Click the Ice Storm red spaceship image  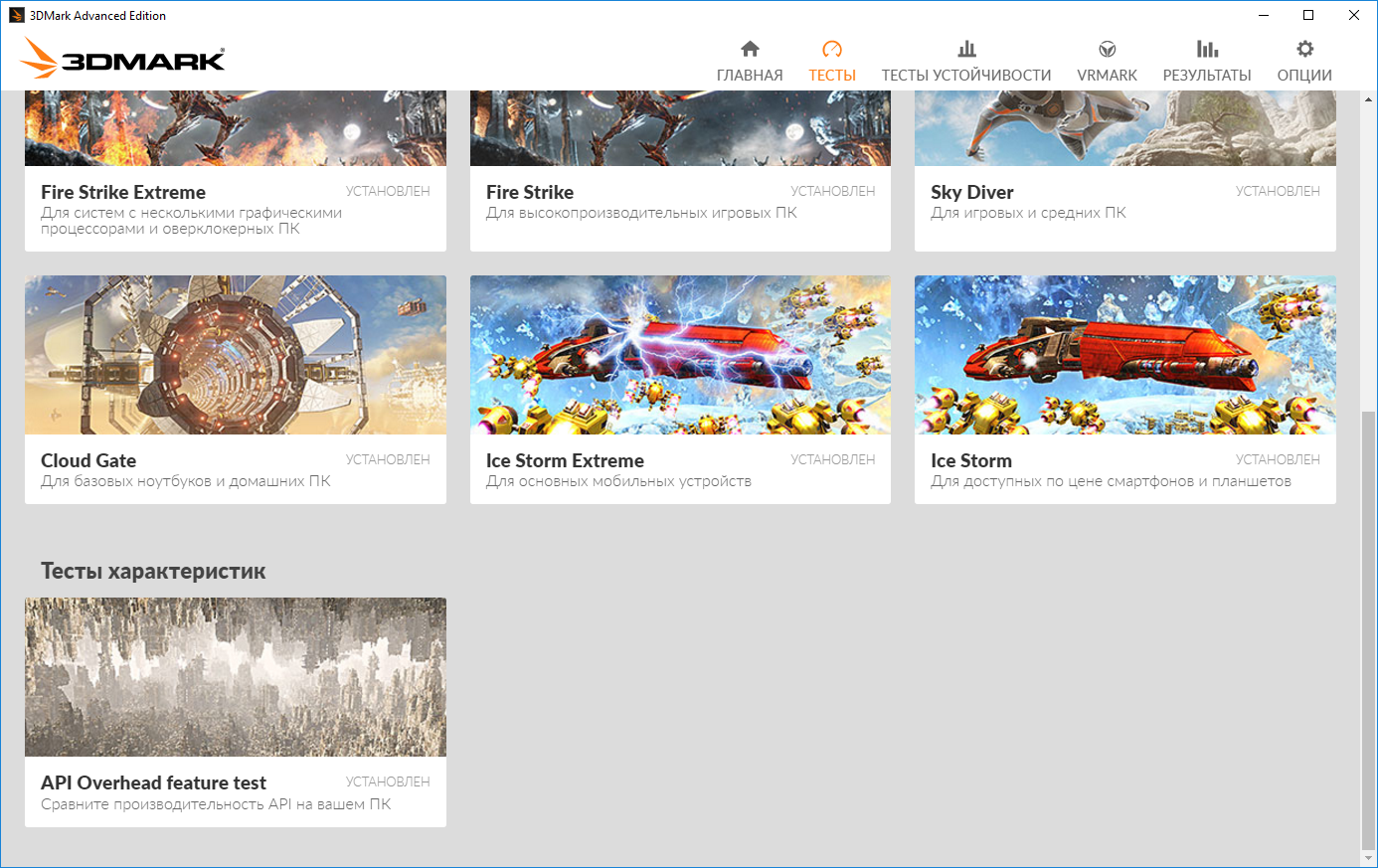pyautogui.click(x=1125, y=355)
